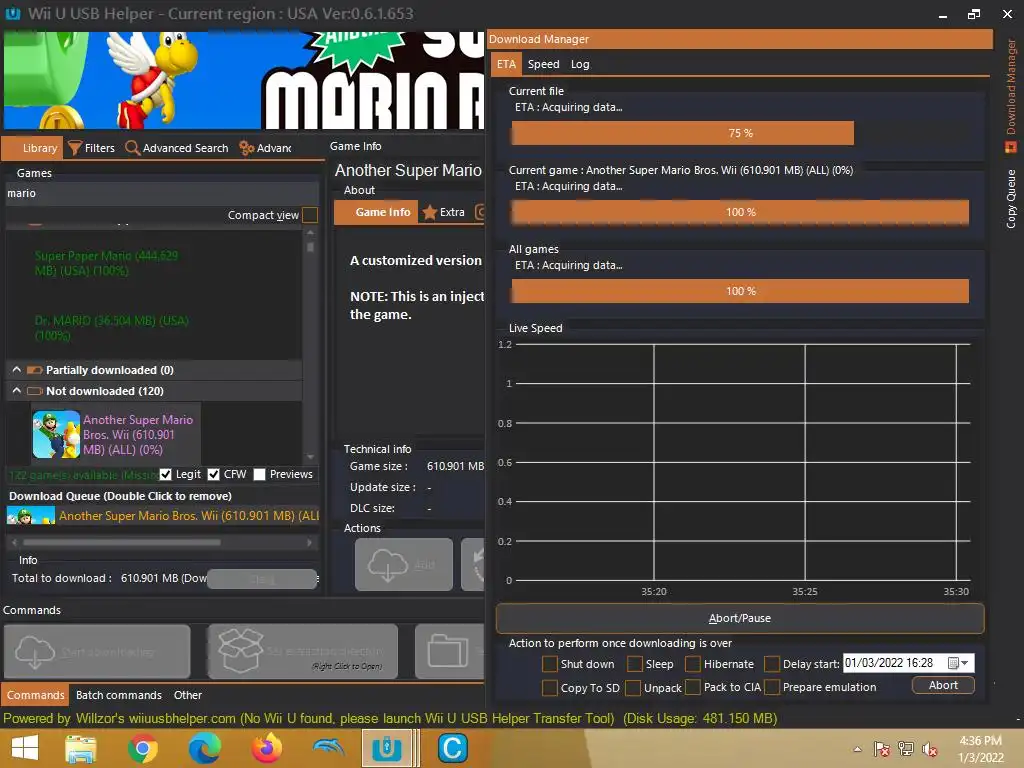Click the folder icon in Commands
1024x768 pixels.
point(447,651)
